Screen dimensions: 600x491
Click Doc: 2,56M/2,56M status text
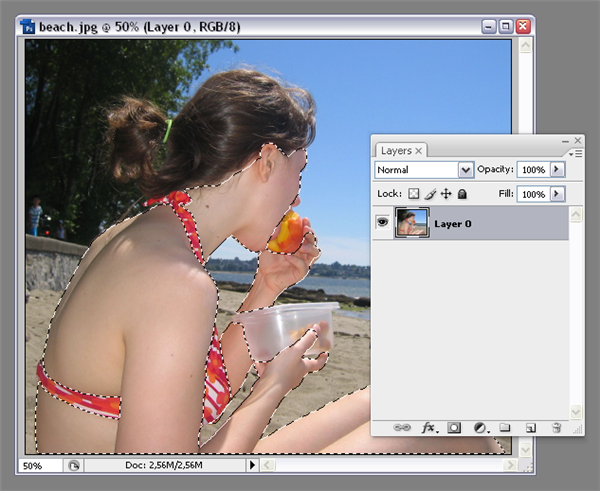(x=164, y=465)
